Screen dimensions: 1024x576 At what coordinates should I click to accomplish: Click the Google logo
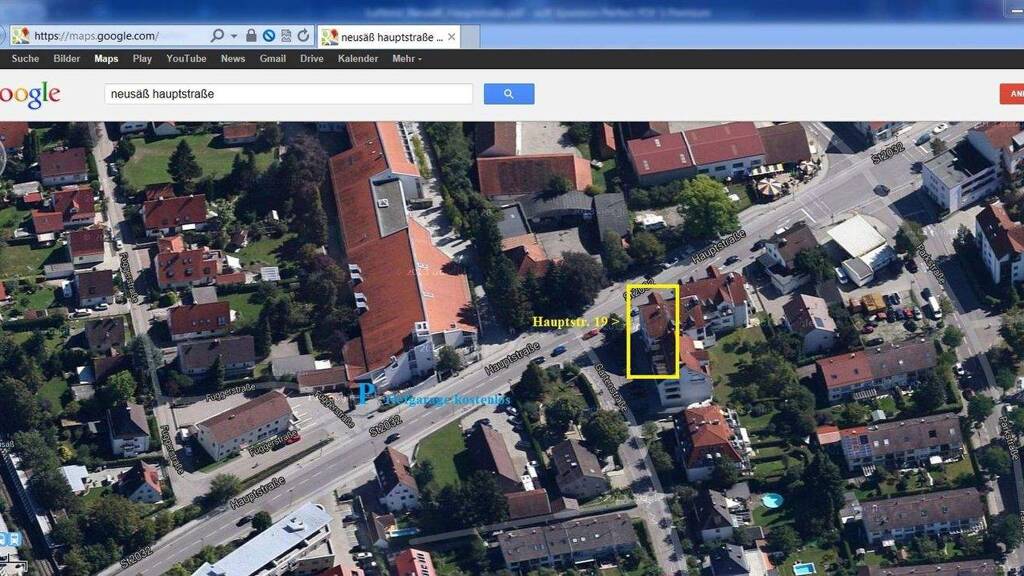(30, 95)
